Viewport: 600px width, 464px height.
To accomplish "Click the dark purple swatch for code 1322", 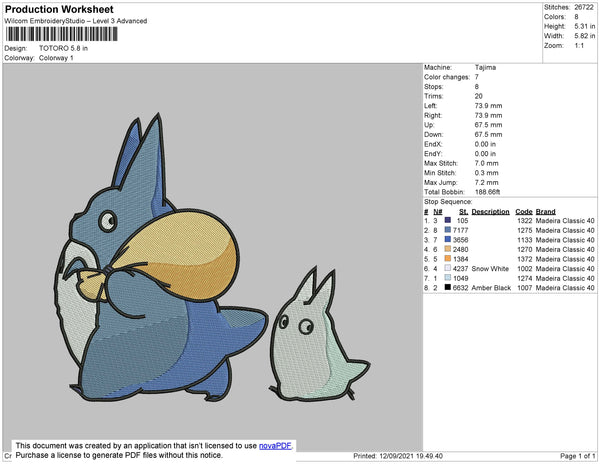I will (x=448, y=220).
